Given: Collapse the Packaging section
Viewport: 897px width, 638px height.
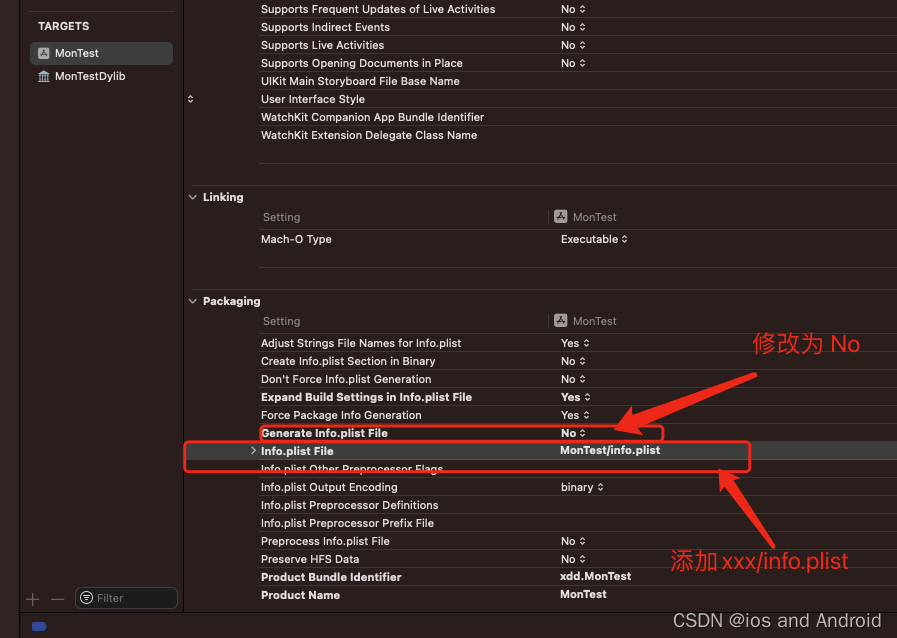Looking at the screenshot, I should click(193, 301).
